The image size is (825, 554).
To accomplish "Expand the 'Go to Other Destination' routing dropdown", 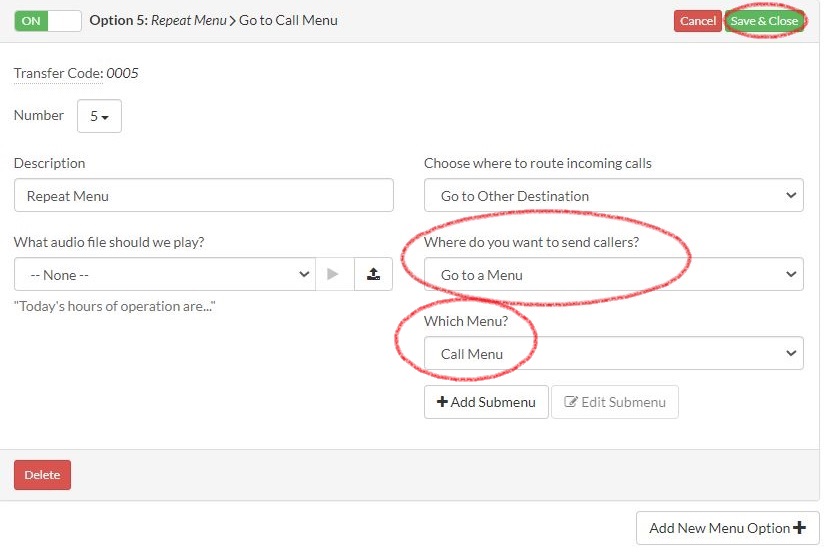I will click(613, 196).
